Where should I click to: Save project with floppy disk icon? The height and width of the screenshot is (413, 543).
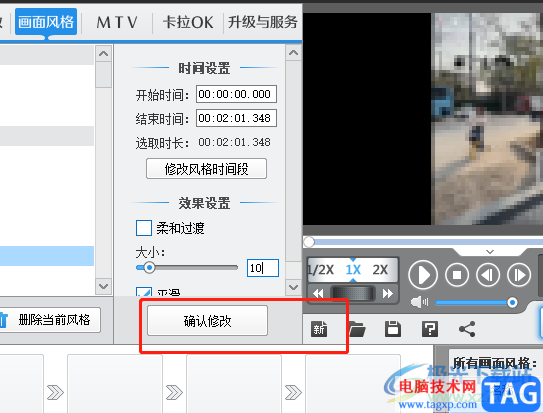click(393, 329)
